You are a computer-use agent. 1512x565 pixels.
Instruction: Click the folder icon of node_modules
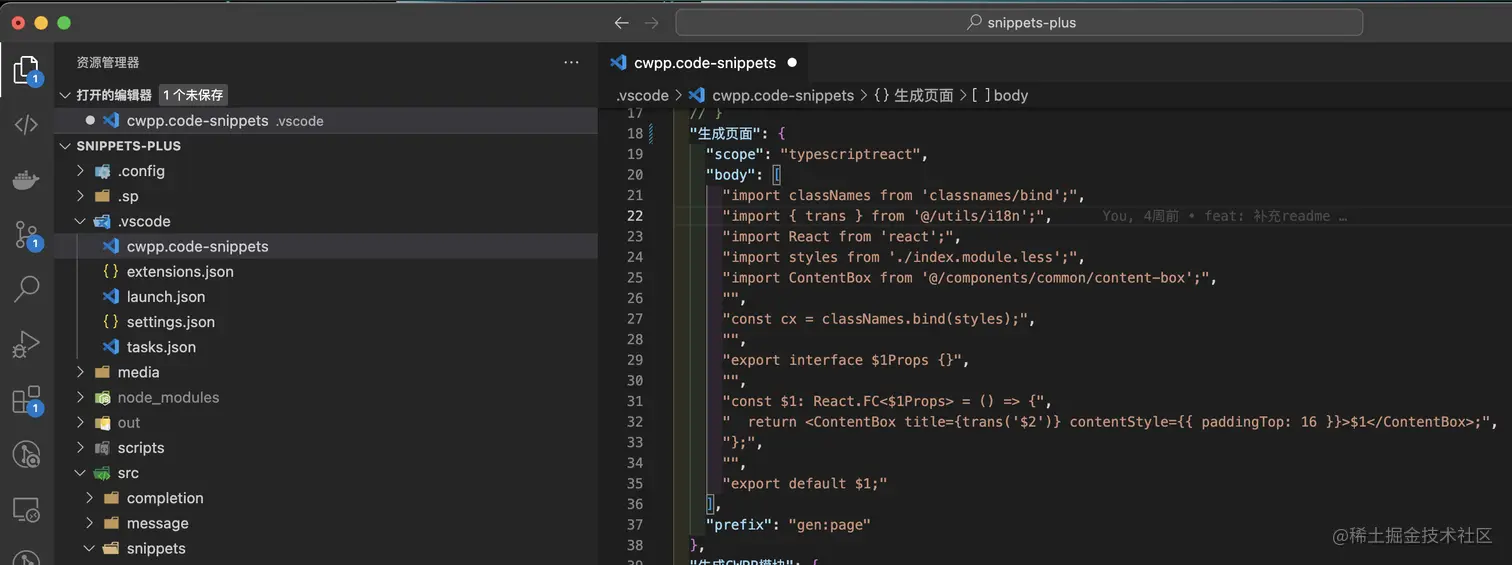coord(101,397)
